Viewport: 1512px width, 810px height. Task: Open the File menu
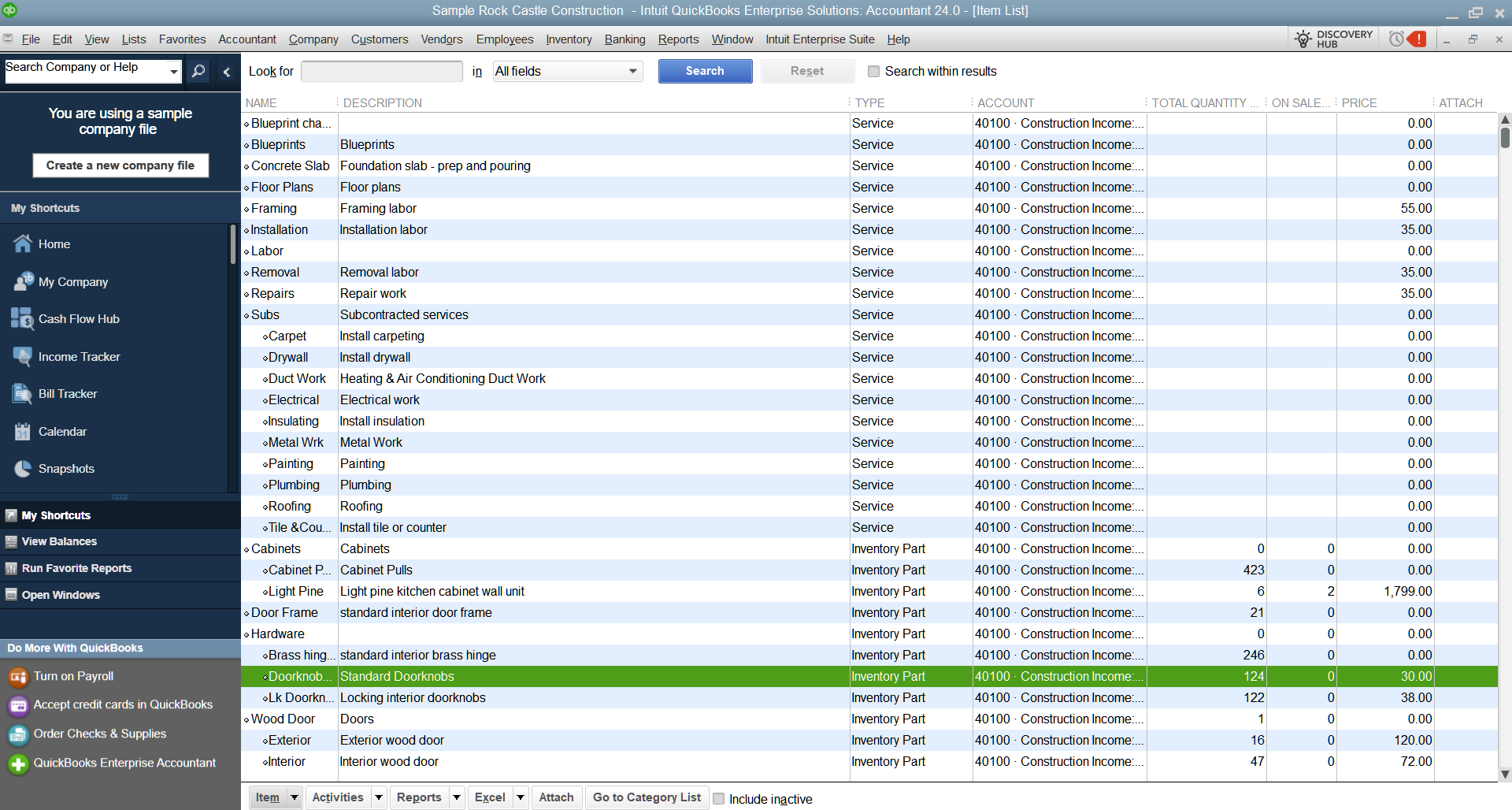(x=31, y=39)
